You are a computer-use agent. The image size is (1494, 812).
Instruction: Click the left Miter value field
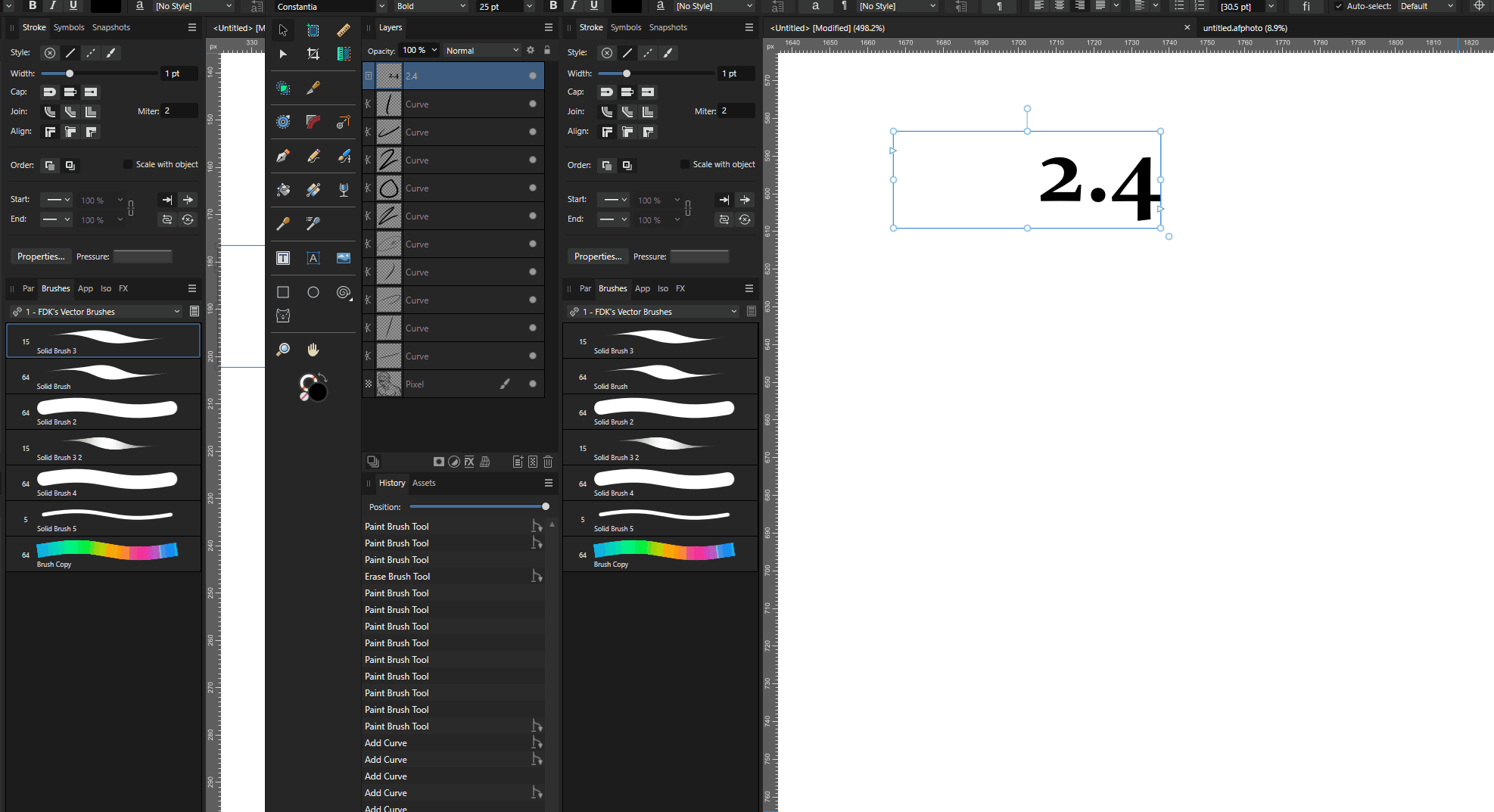click(179, 111)
